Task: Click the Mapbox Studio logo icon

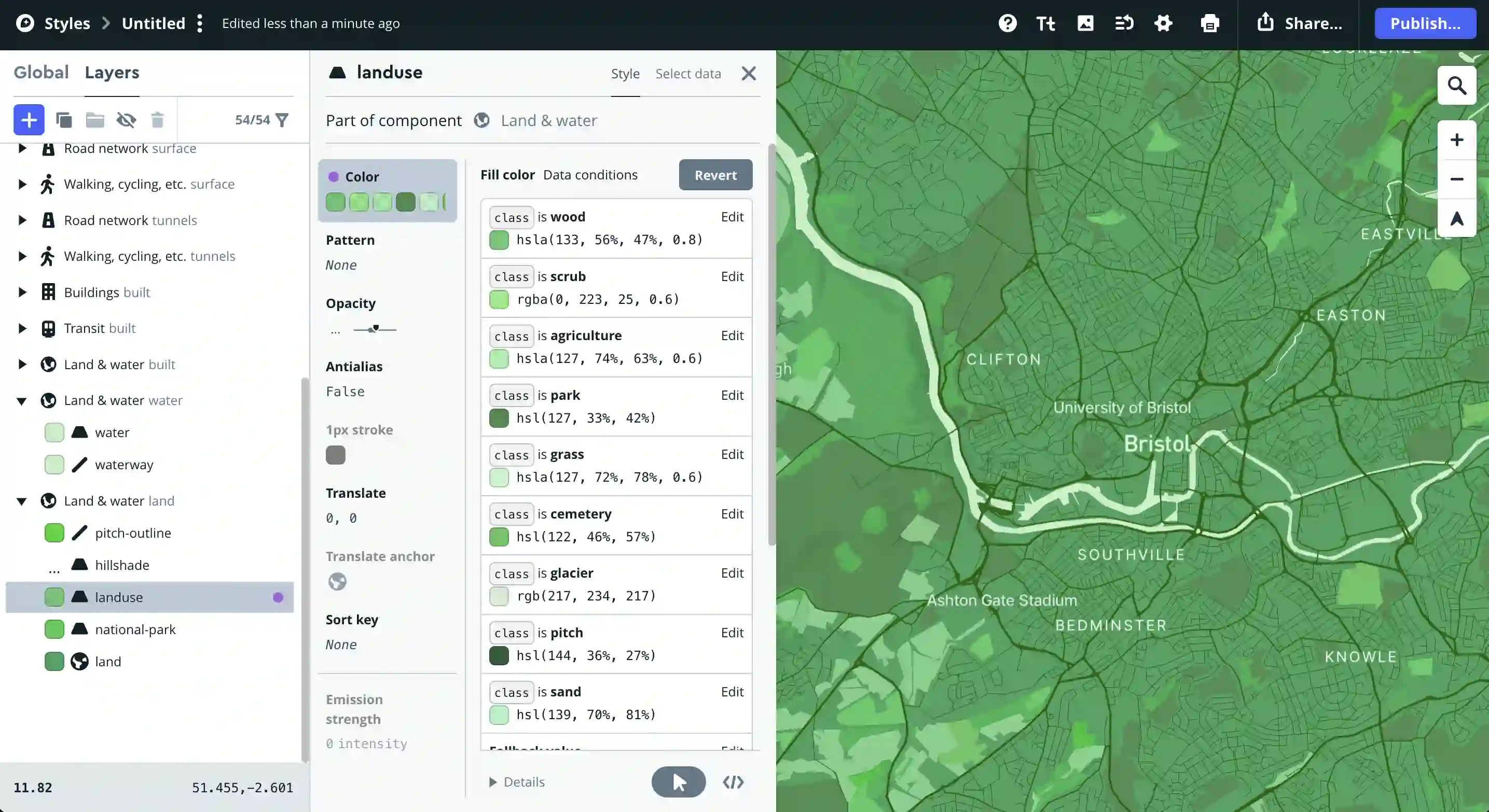Action: pos(25,23)
